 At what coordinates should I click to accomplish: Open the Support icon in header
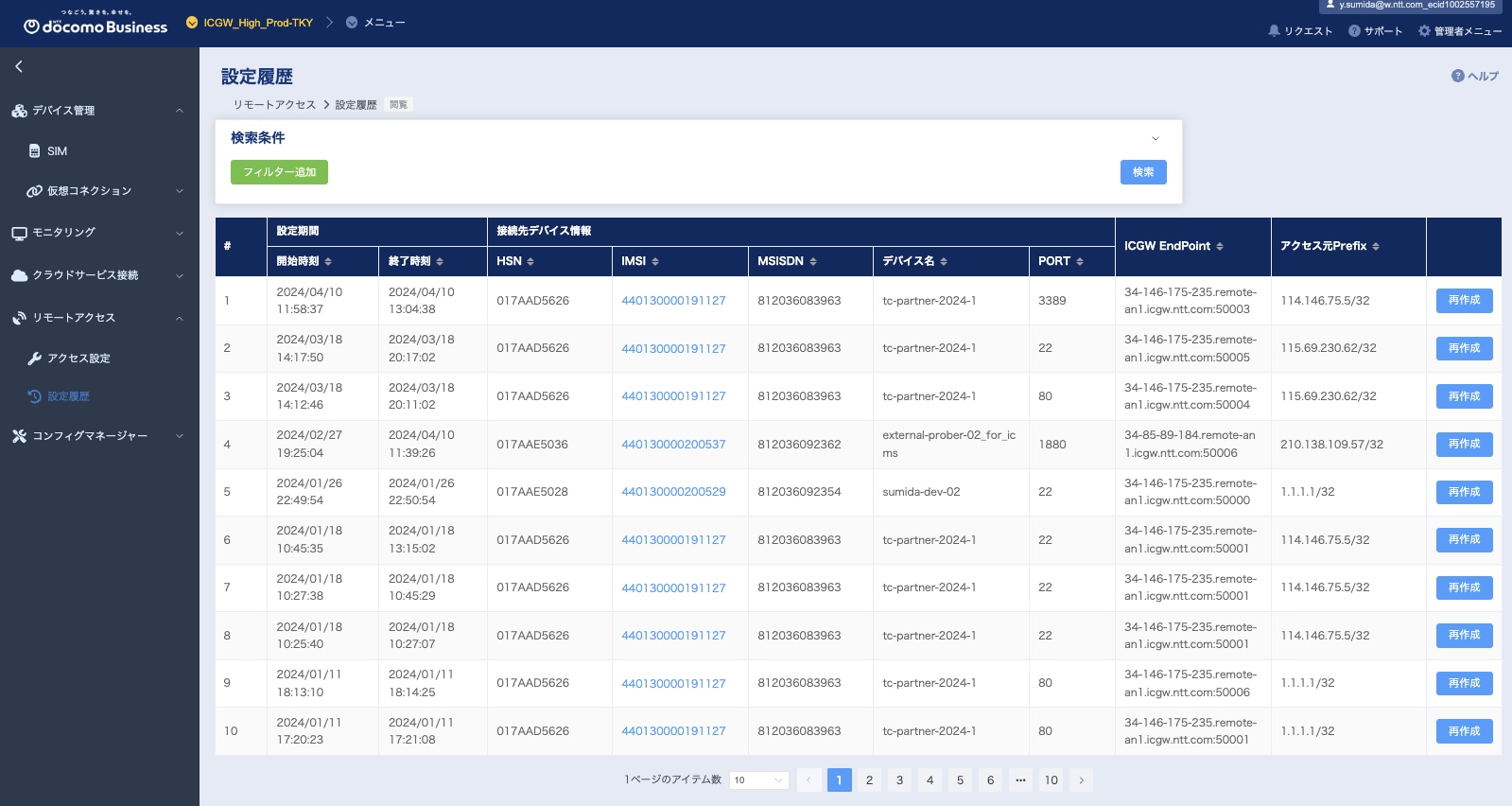pyautogui.click(x=1354, y=31)
